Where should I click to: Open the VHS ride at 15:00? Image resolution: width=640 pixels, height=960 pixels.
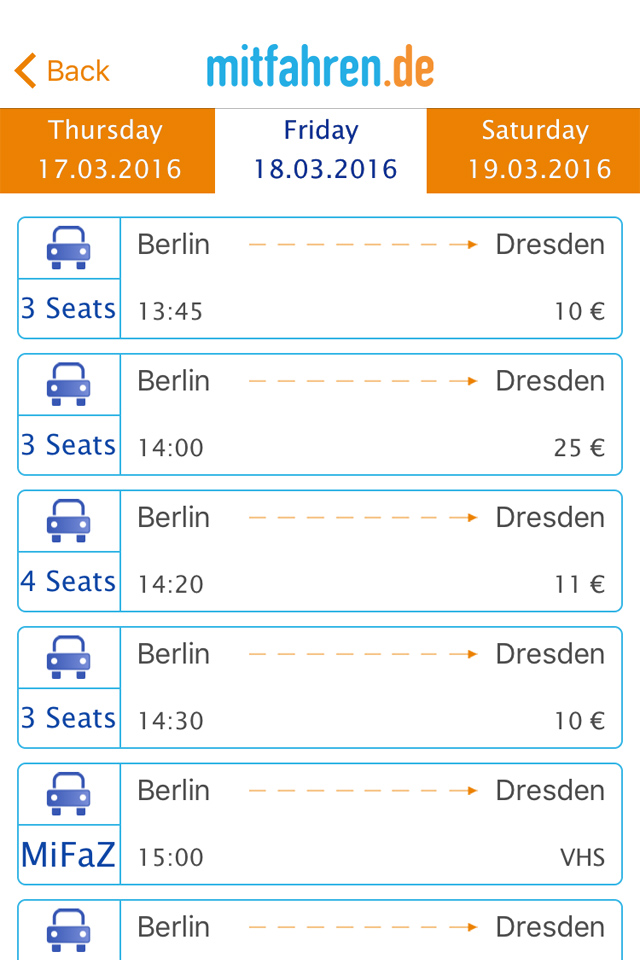(370, 824)
